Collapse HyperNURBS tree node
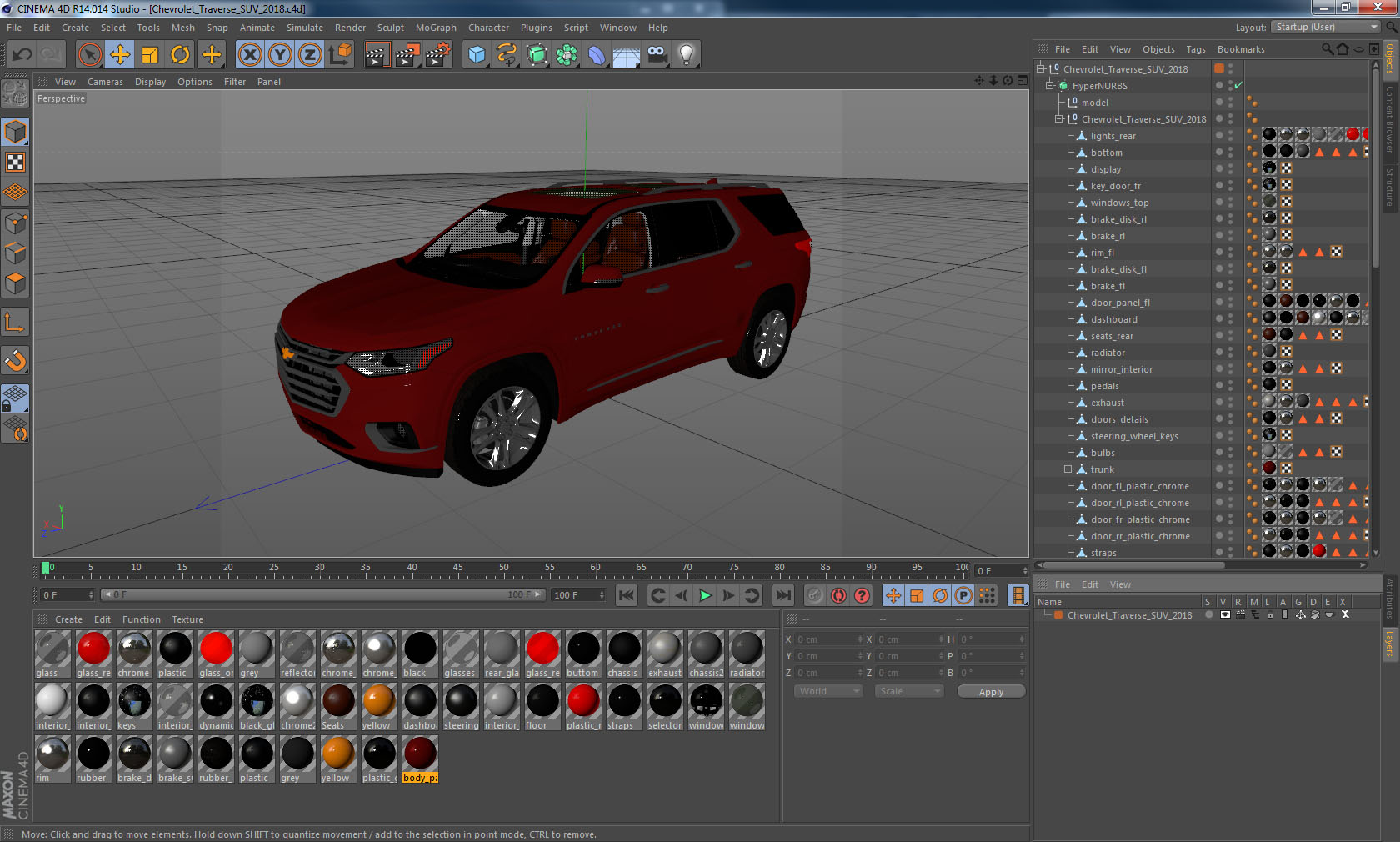Screen dimensions: 1400x842 coord(1050,85)
